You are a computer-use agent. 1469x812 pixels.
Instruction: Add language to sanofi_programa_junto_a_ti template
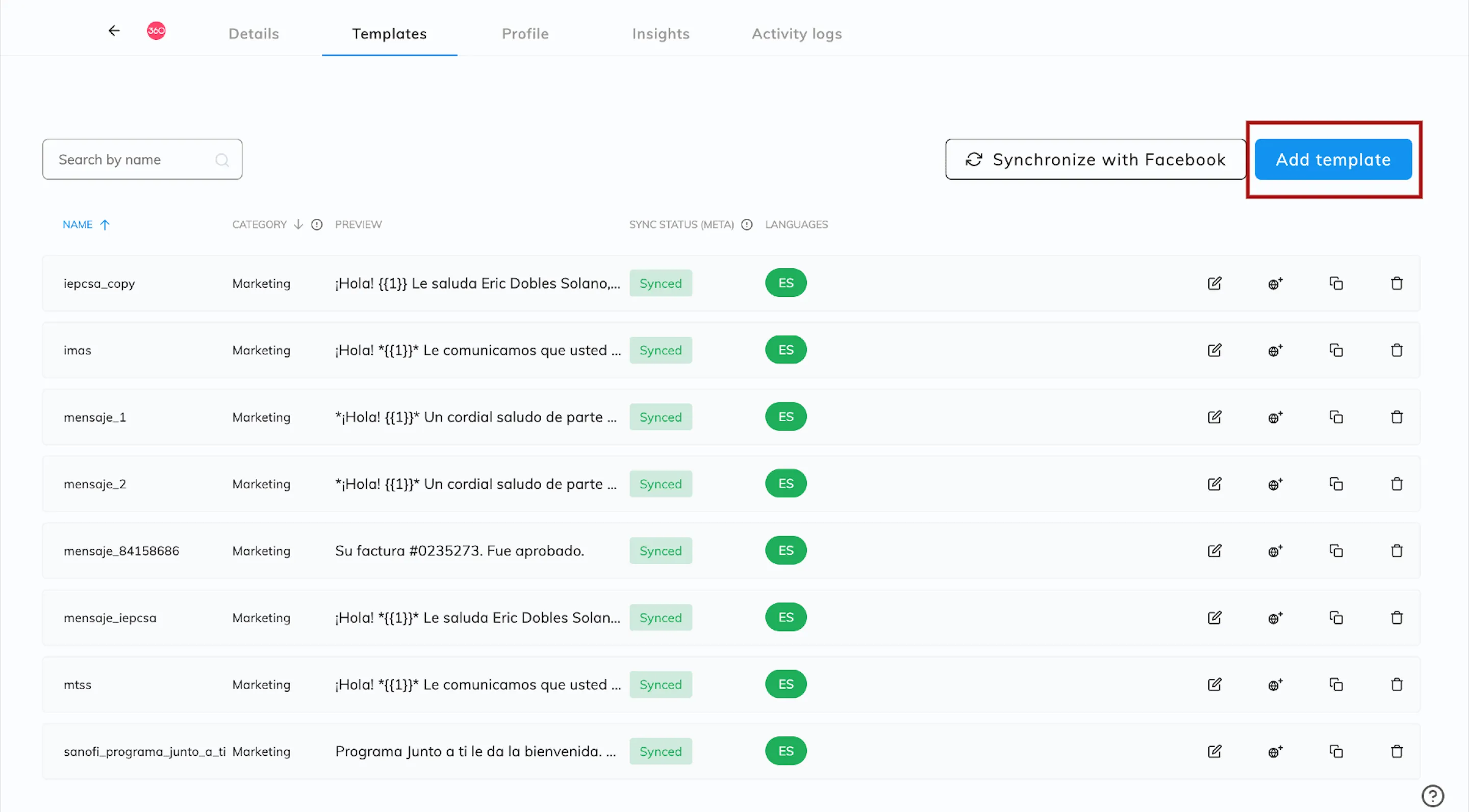1275,751
